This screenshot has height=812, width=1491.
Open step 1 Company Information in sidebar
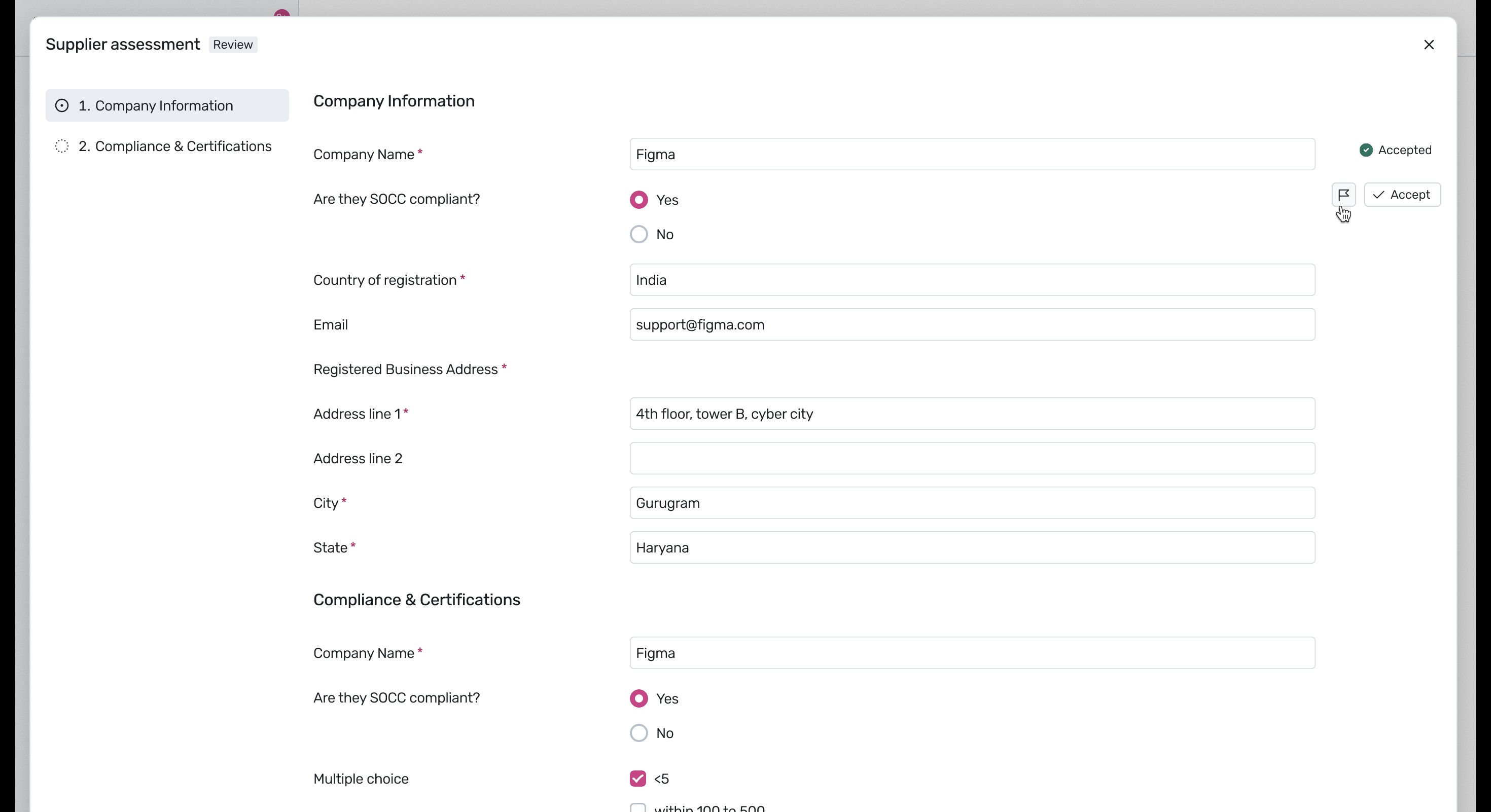(167, 105)
